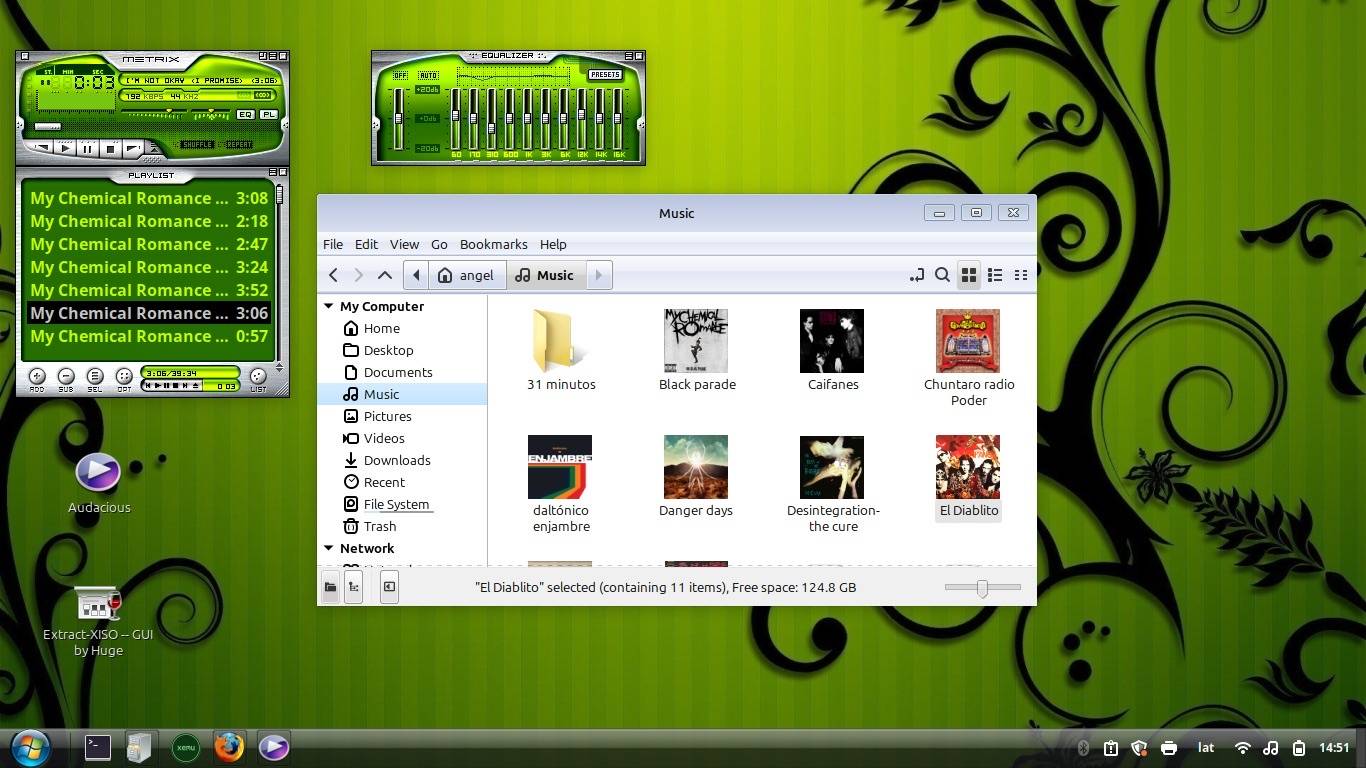Open the View menu
This screenshot has width=1366, height=768.
404,244
